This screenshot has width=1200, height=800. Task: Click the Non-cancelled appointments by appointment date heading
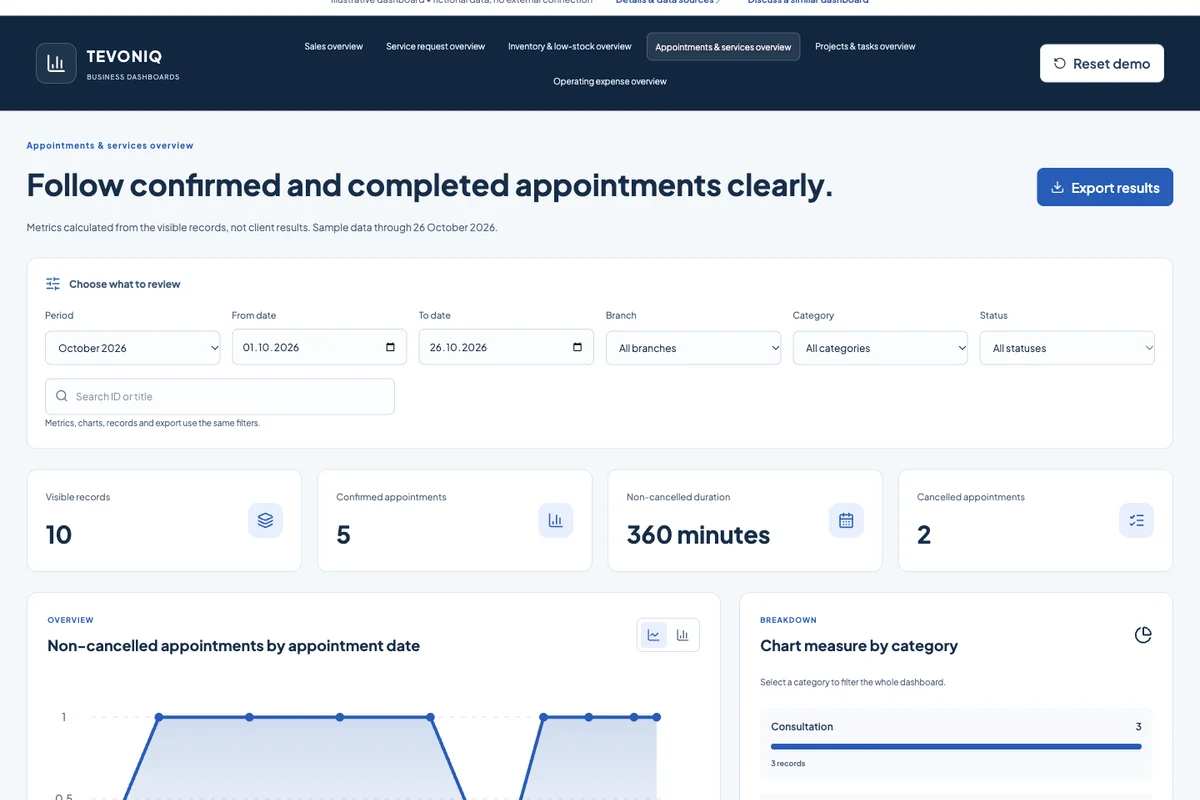pos(234,646)
